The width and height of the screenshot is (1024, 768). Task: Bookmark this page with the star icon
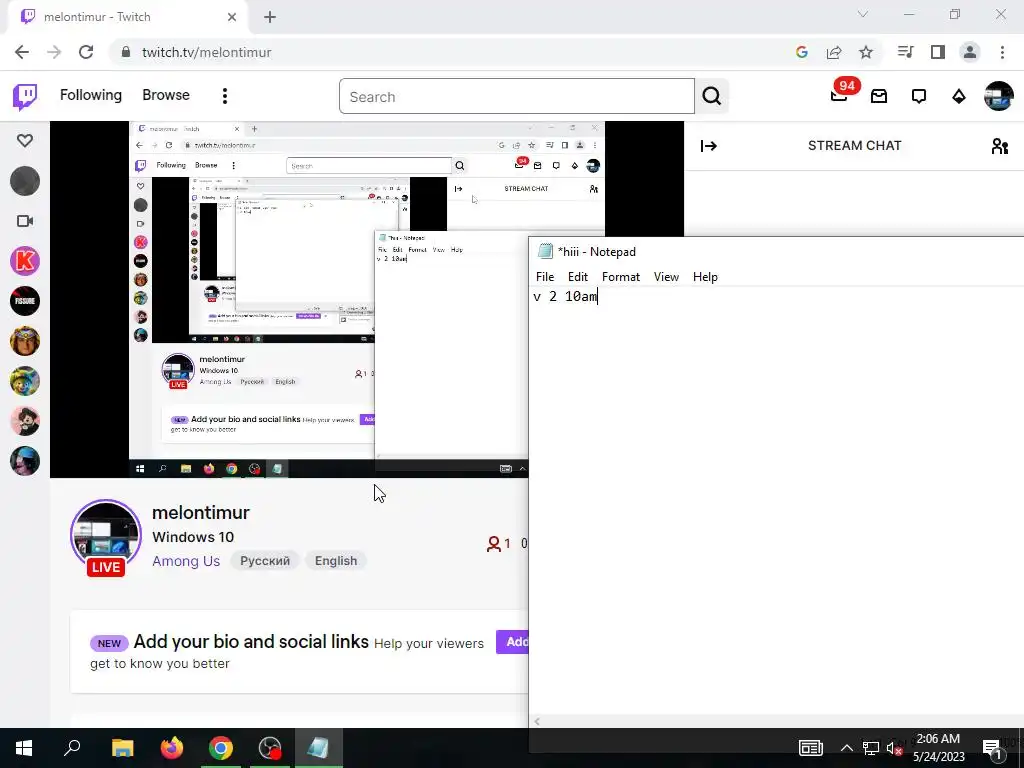pyautogui.click(x=866, y=52)
